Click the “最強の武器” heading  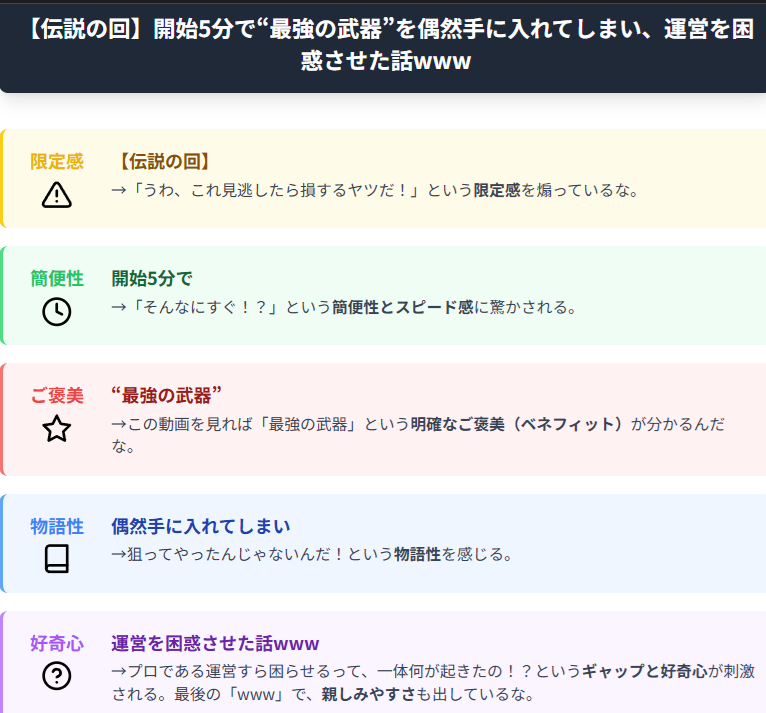(x=166, y=396)
